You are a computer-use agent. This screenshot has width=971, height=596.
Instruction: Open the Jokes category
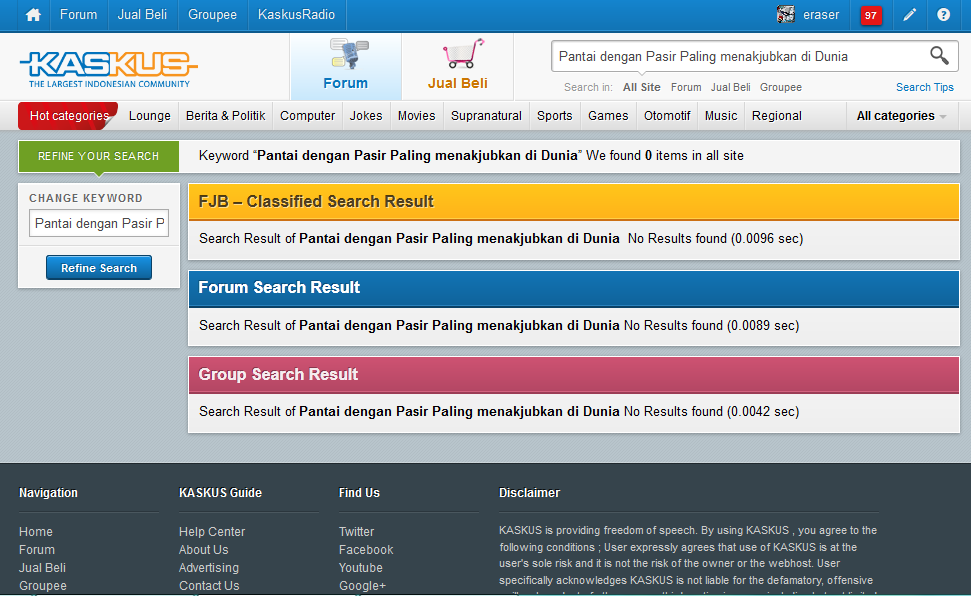coord(366,116)
